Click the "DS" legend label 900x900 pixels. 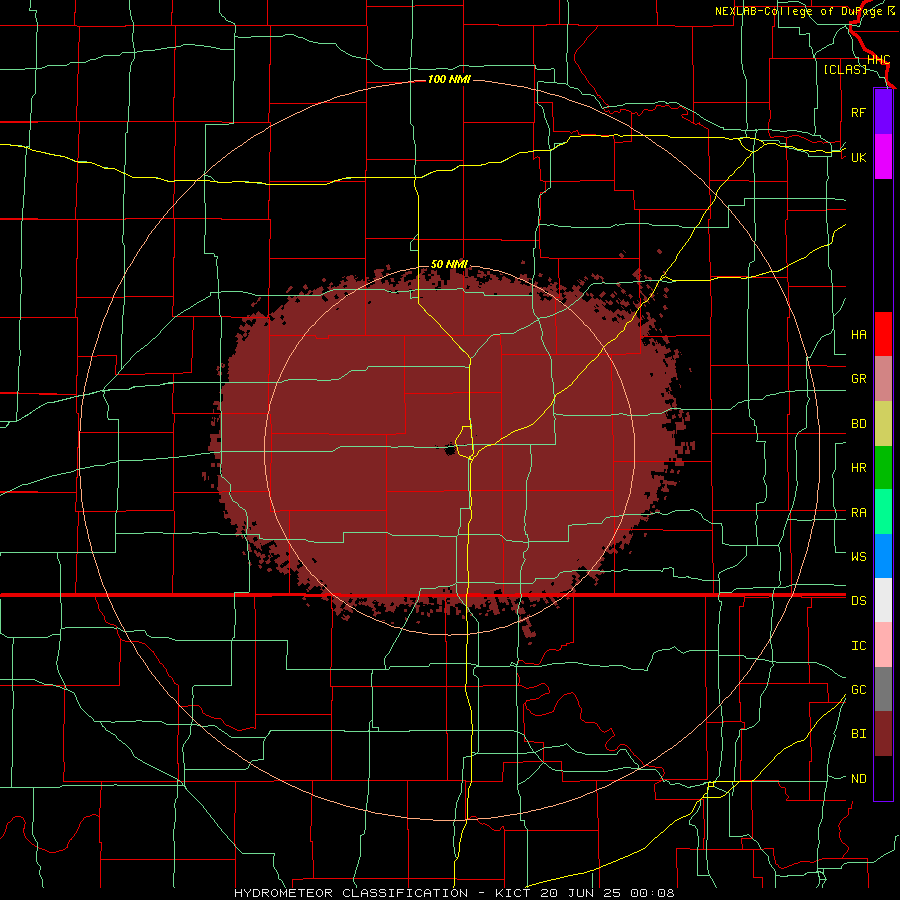point(858,600)
